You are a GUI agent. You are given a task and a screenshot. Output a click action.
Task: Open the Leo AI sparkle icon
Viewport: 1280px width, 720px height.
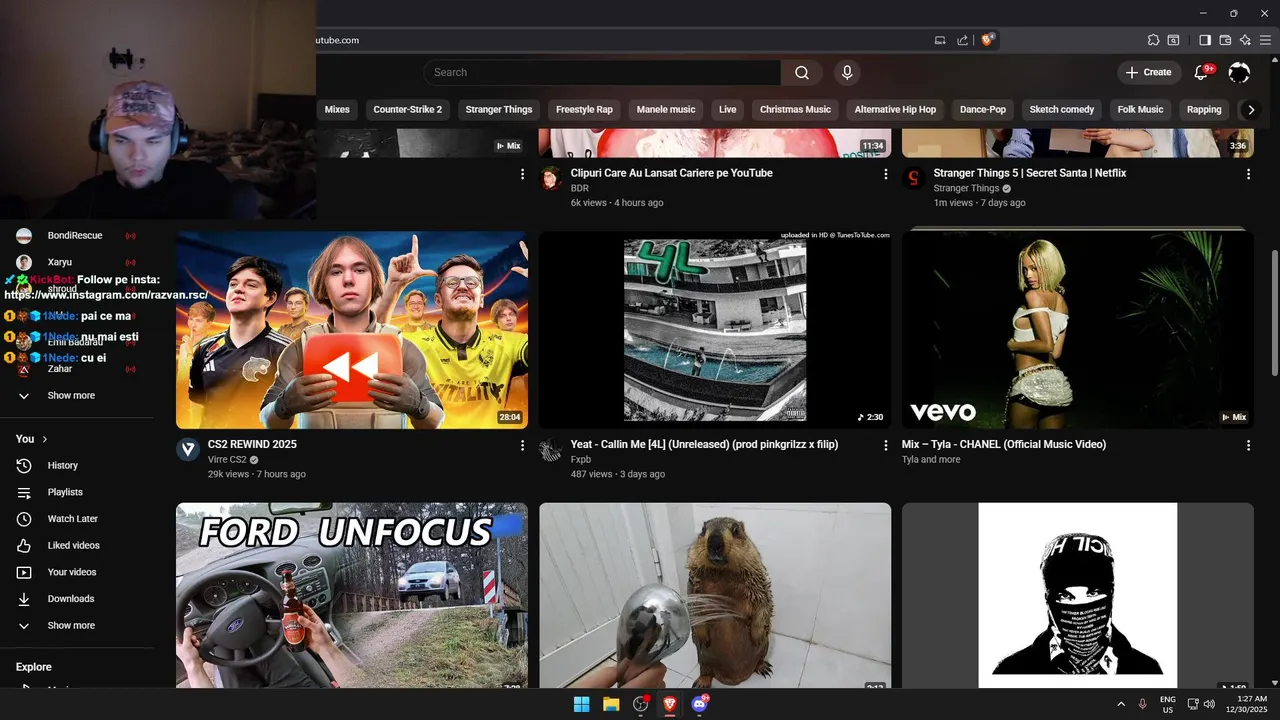pos(1245,40)
